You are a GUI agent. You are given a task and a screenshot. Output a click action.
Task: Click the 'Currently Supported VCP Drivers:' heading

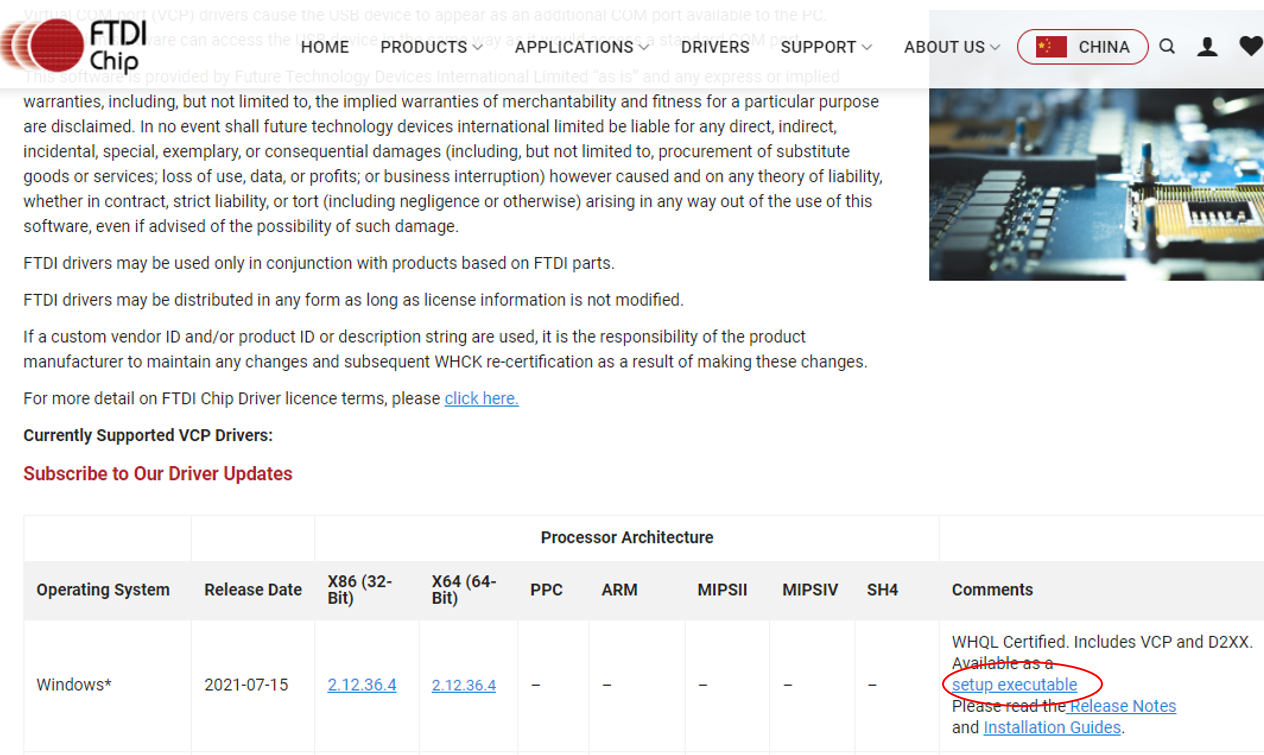click(x=148, y=435)
